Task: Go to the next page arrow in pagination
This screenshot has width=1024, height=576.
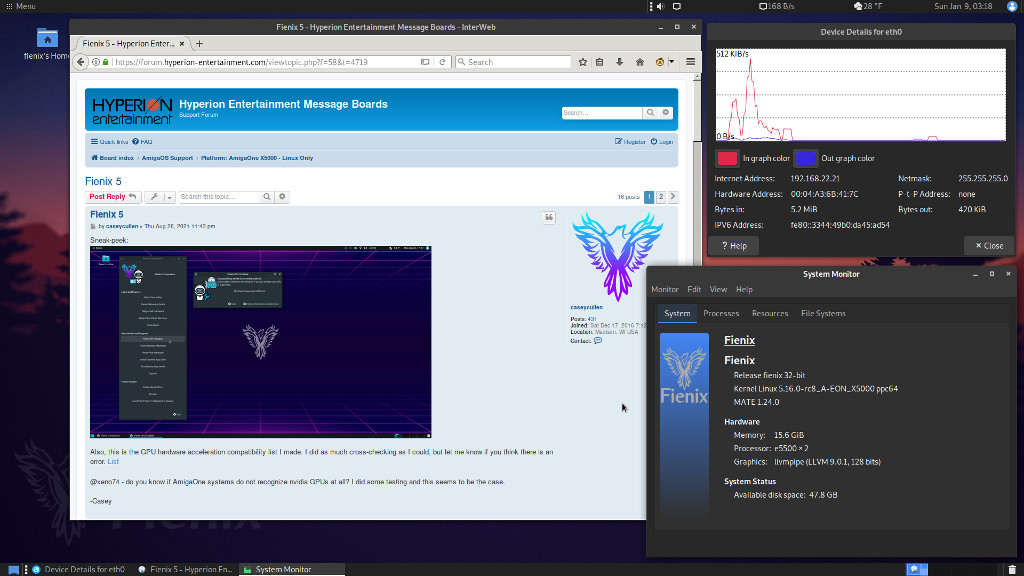Action: pyautogui.click(x=673, y=197)
